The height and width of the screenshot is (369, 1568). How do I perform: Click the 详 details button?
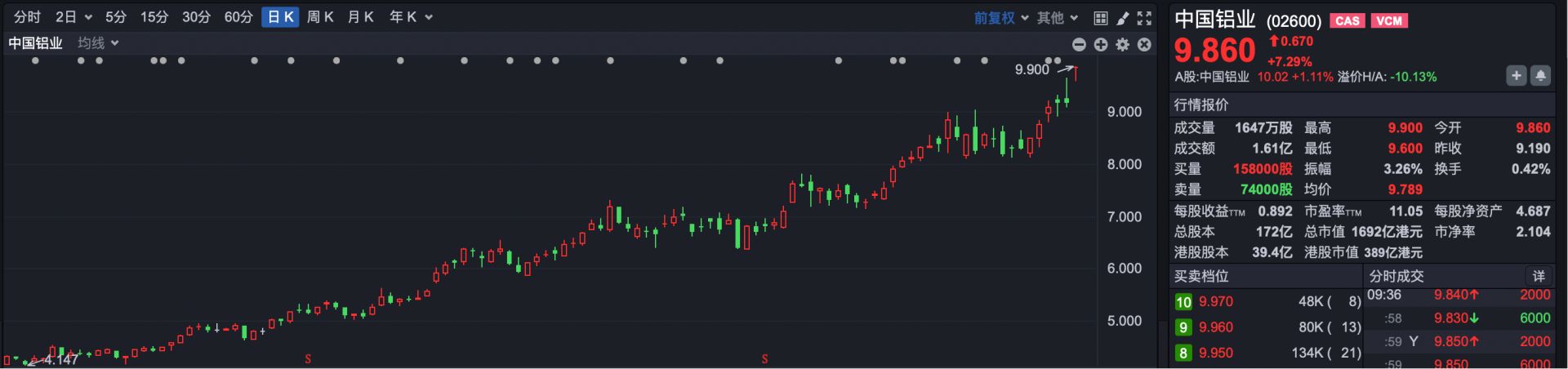tap(1539, 276)
